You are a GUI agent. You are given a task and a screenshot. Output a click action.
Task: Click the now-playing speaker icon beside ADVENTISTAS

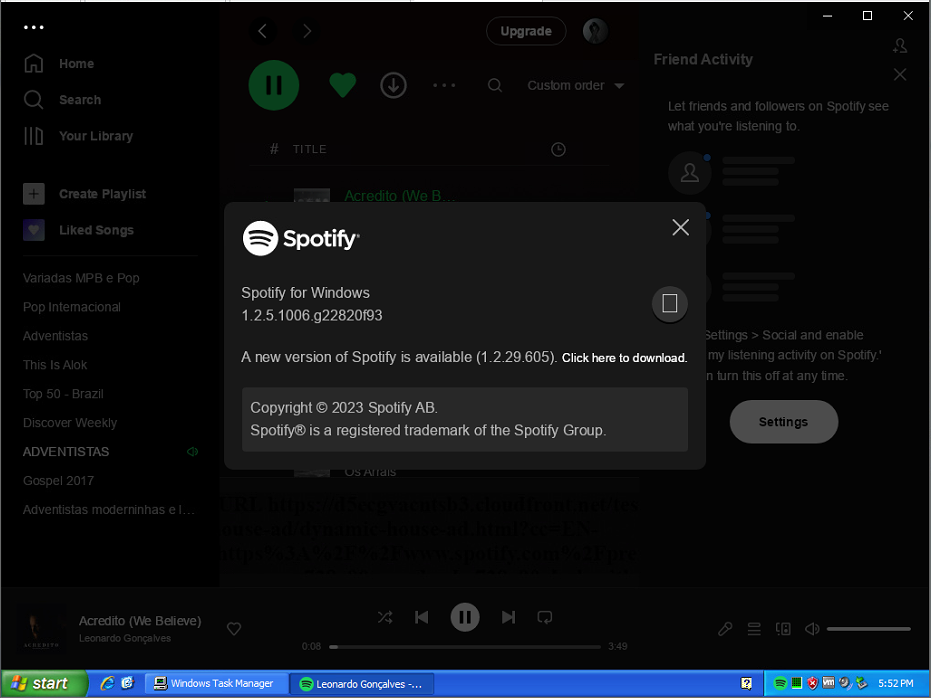coord(192,452)
